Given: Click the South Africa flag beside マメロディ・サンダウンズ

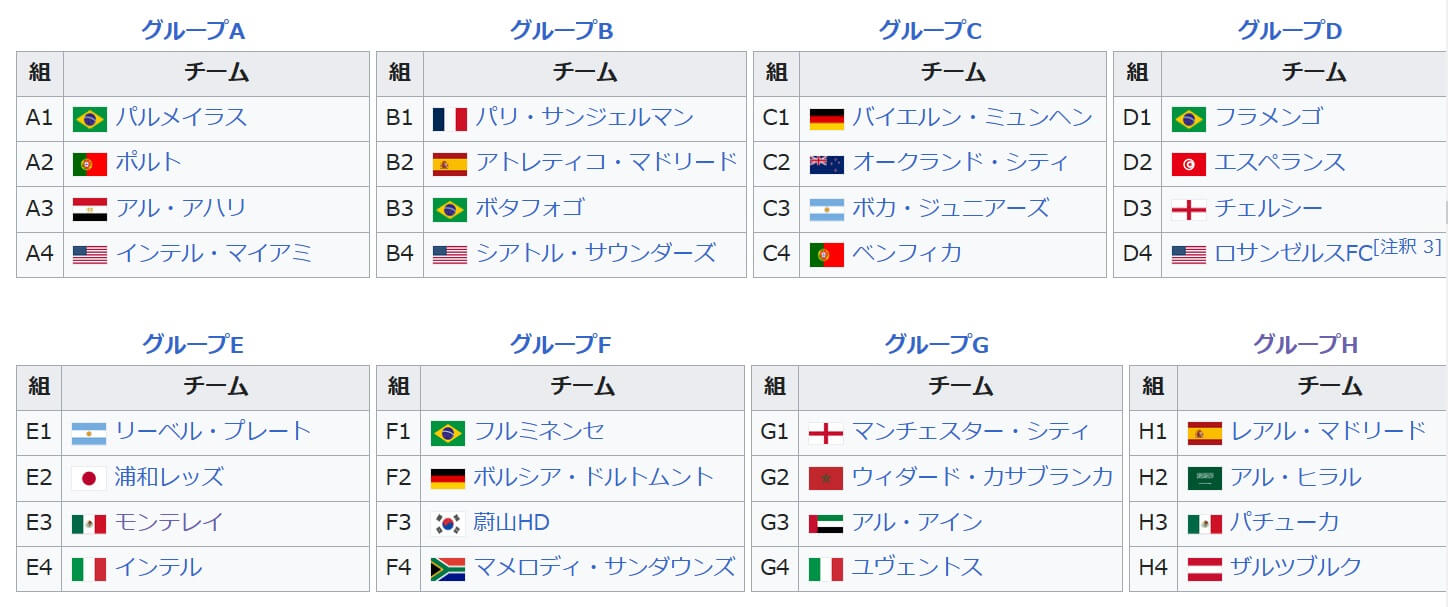Looking at the screenshot, I should [448, 569].
